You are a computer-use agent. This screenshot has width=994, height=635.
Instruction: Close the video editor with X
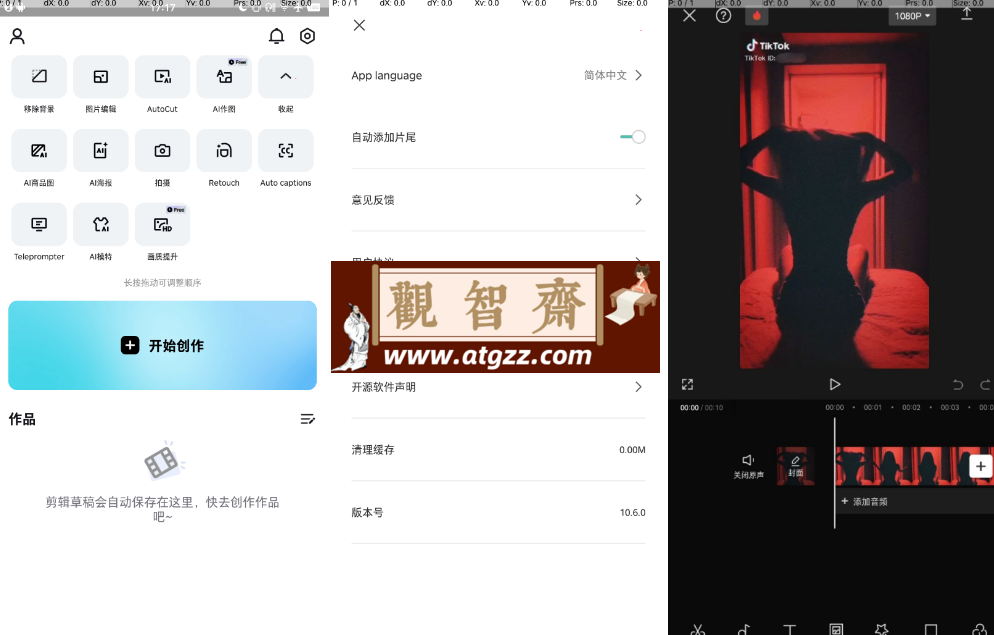(x=689, y=16)
